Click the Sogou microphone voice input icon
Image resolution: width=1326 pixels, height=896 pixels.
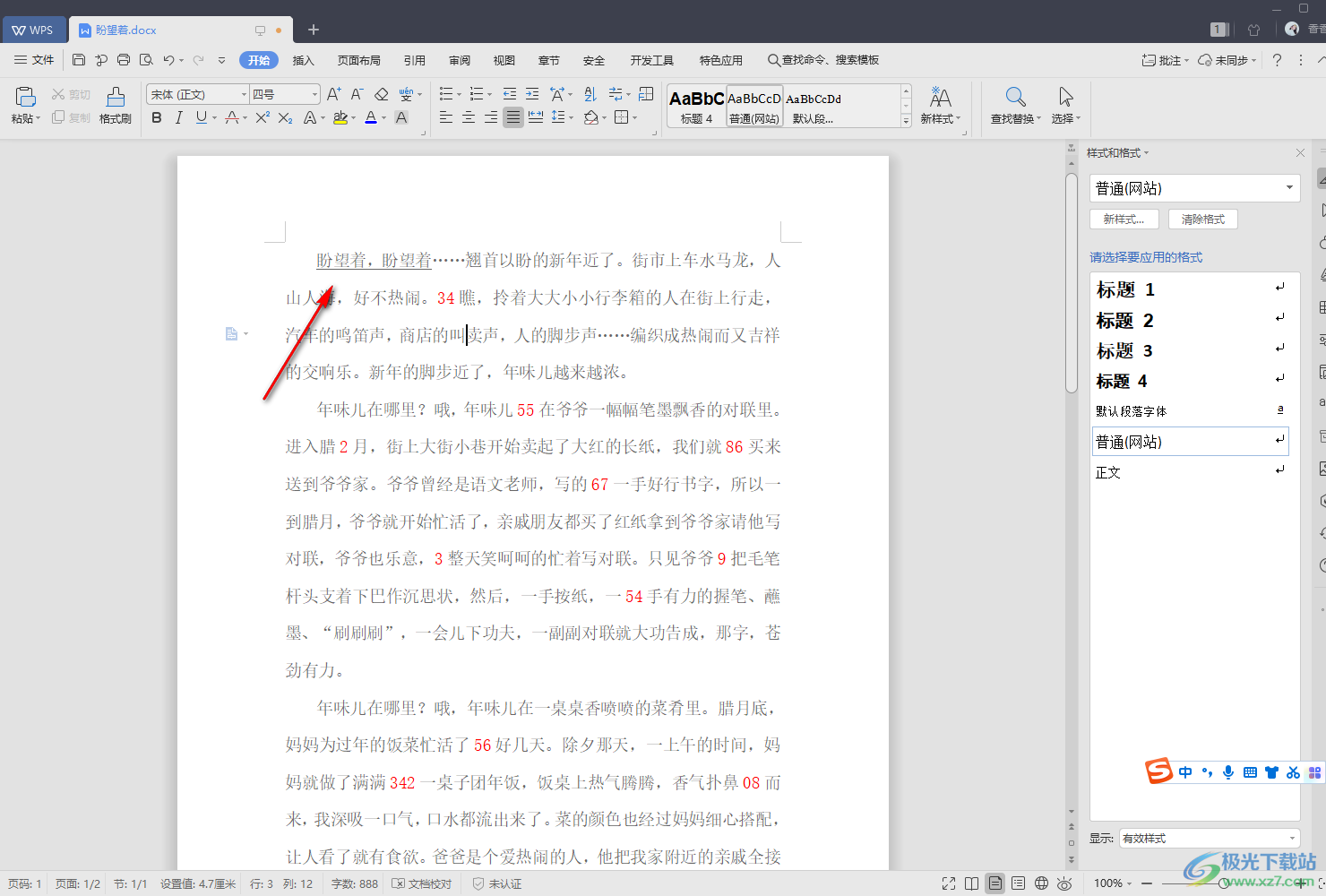[1228, 771]
